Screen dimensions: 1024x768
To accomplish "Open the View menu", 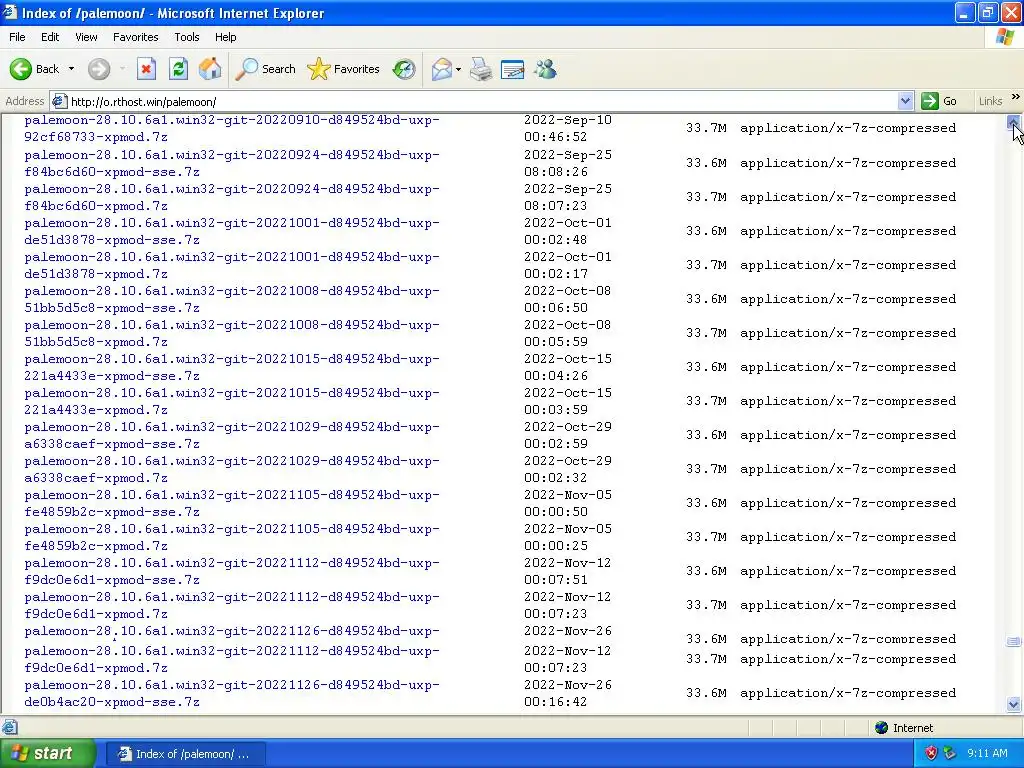I will click(x=86, y=37).
